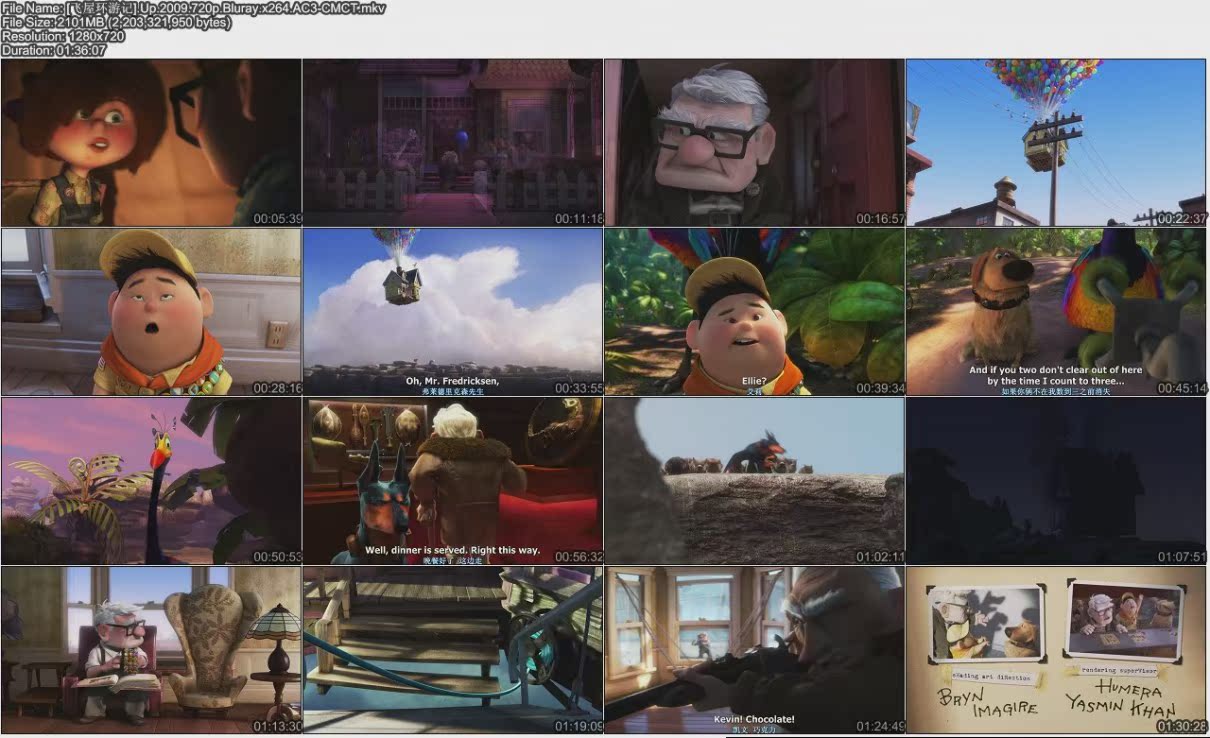Open the thumbnail stamped 00:05:39 of young Ellie

tap(151, 142)
